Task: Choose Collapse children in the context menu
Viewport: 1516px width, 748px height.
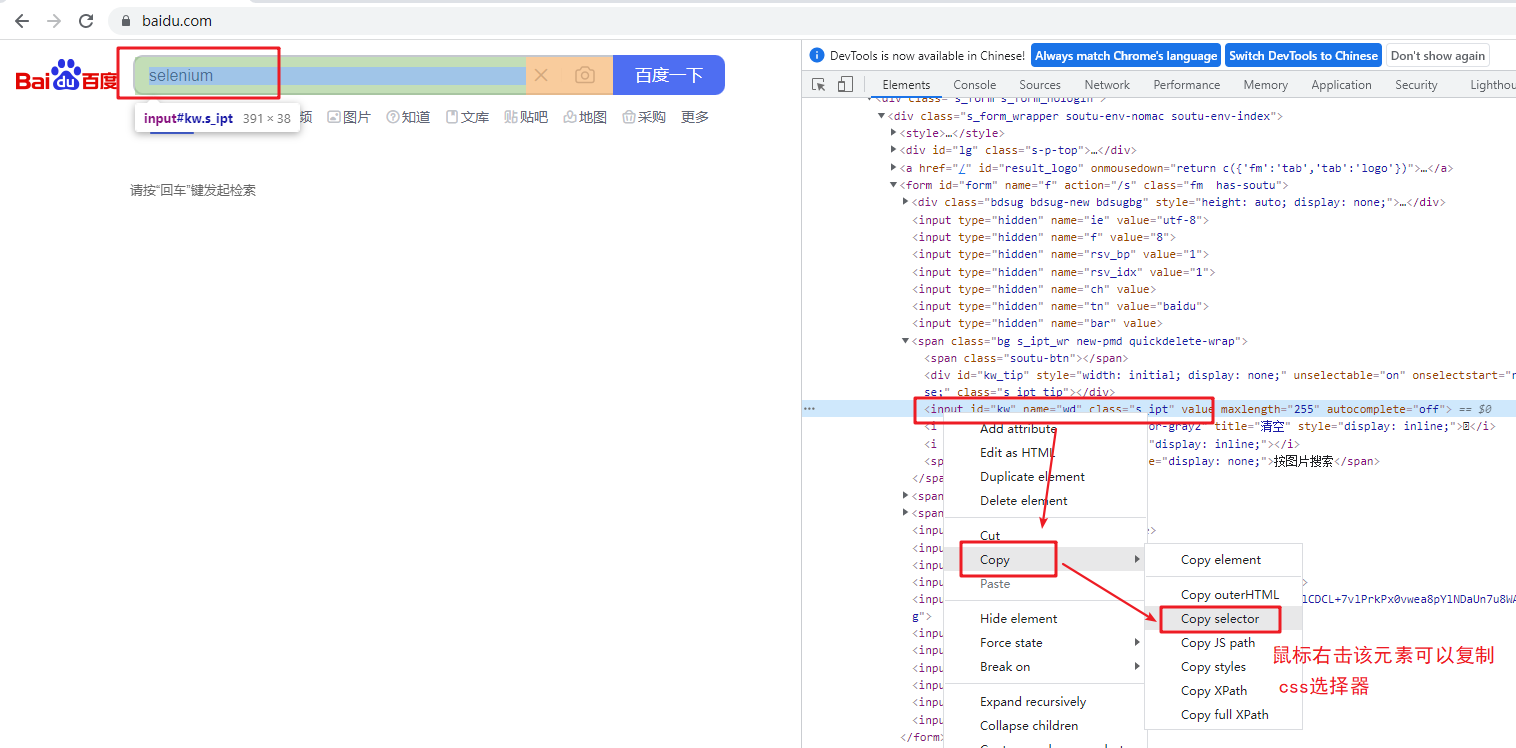Action: [1029, 726]
